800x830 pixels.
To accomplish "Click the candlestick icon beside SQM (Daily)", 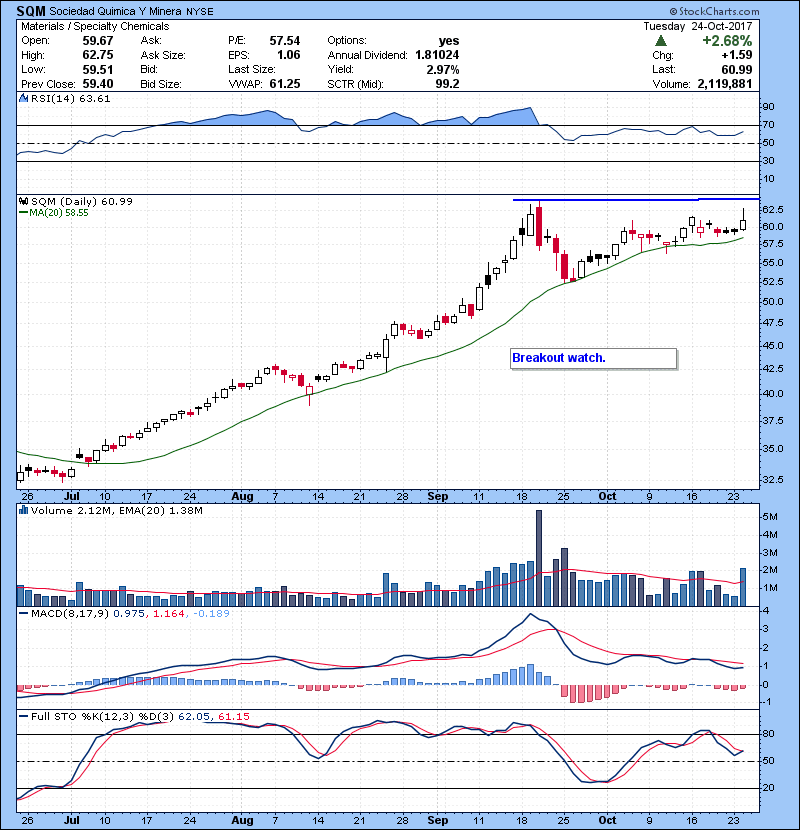I will (x=24, y=201).
